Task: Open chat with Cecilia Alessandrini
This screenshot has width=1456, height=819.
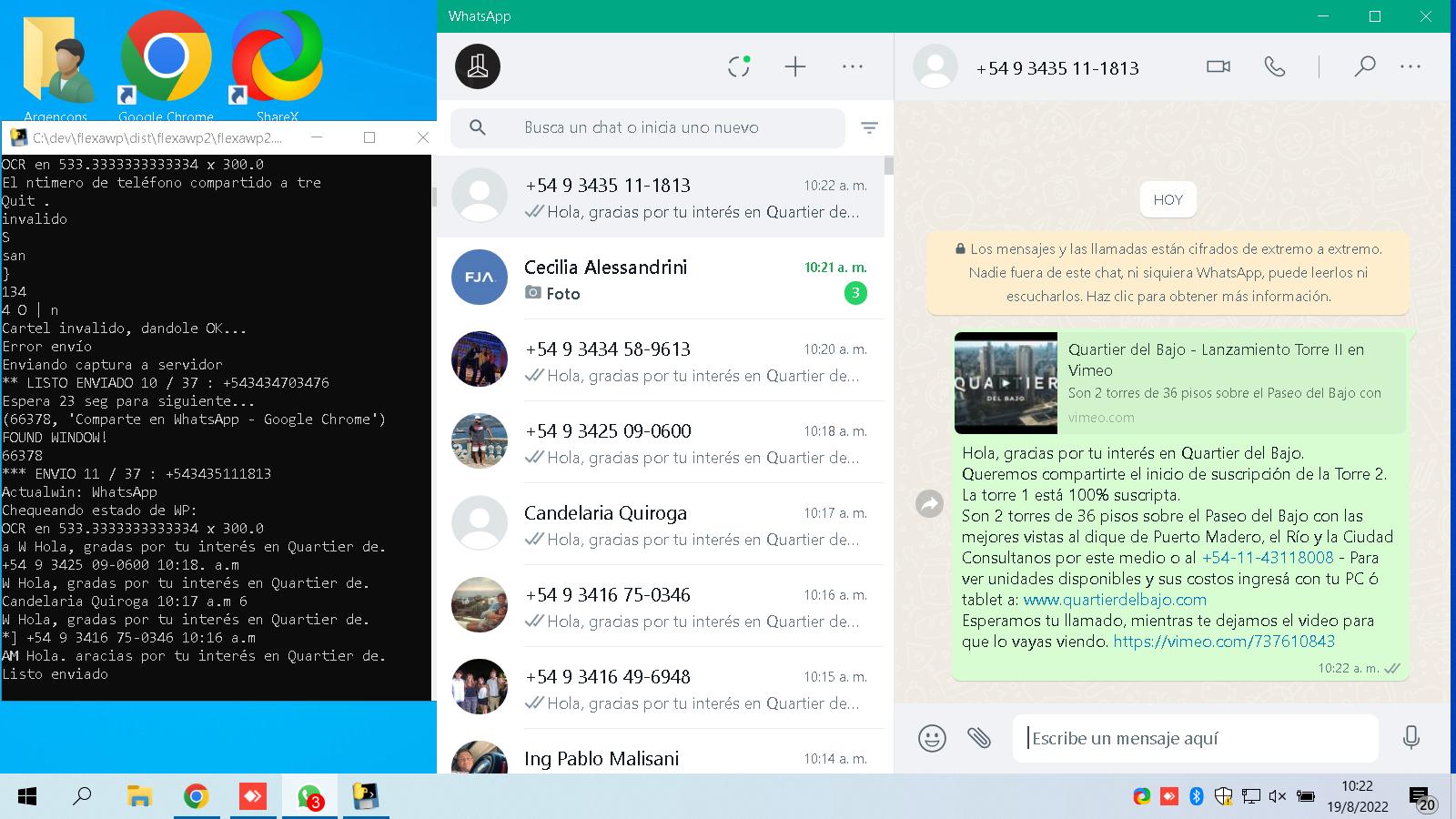Action: coord(661,278)
